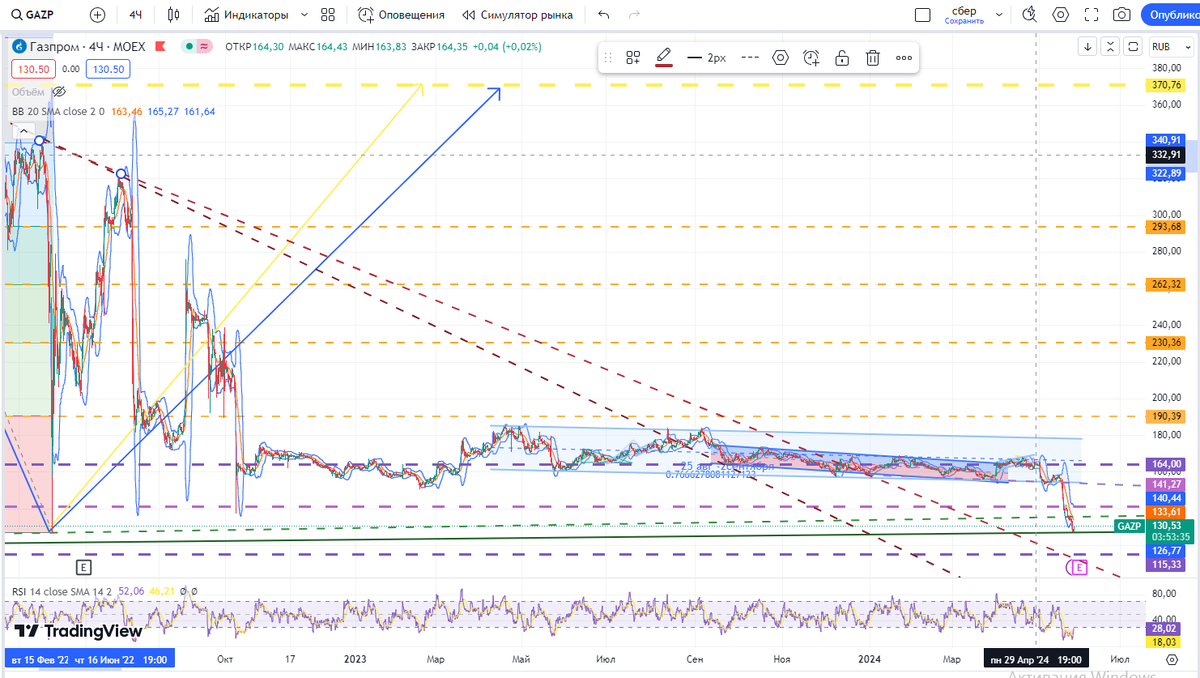This screenshot has height=678, width=1200.
Task: Add alert on the selected drawing
Action: [x=811, y=57]
